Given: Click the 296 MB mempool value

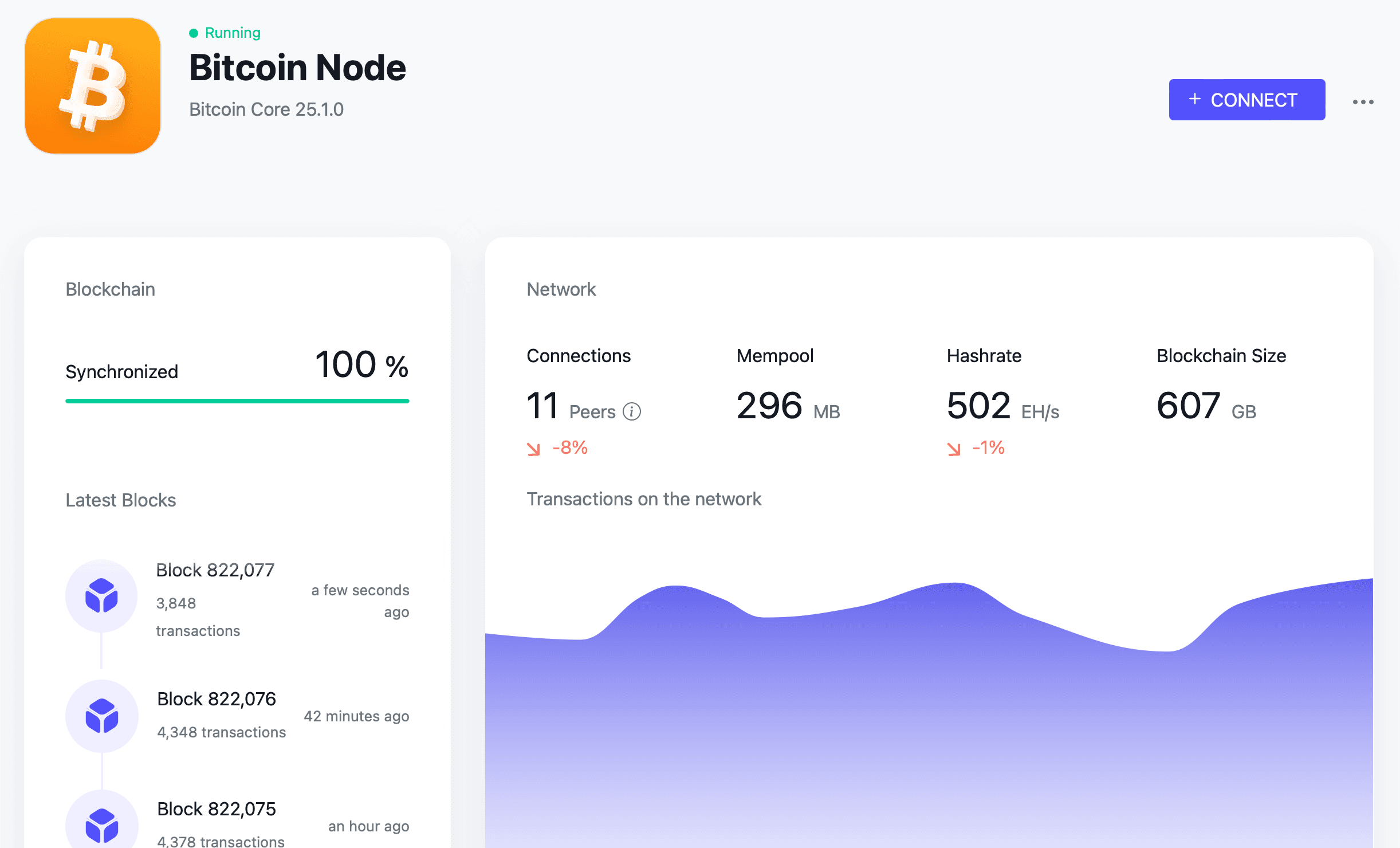Looking at the screenshot, I should point(788,406).
